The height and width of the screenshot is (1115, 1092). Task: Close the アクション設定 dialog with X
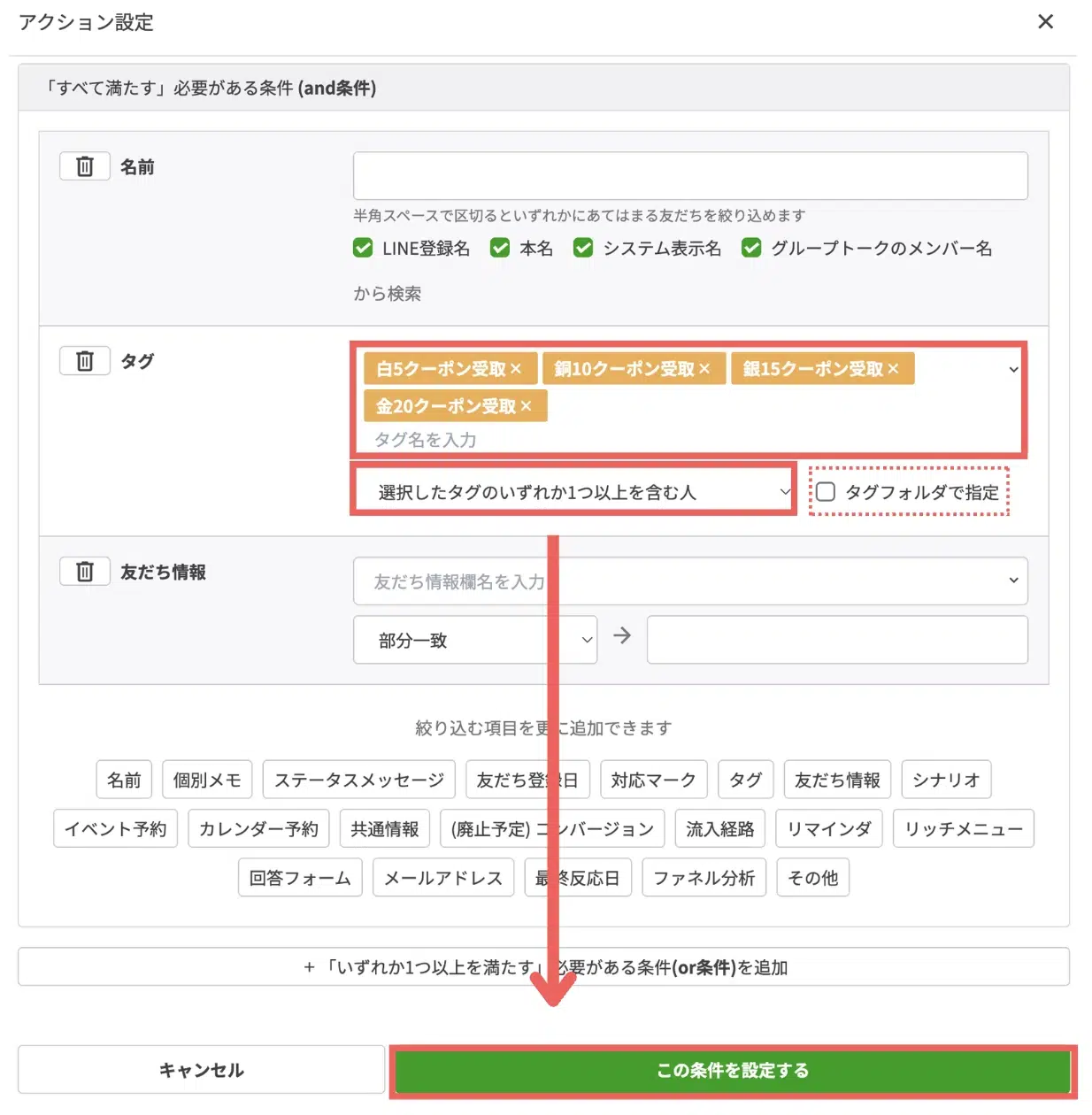(x=1045, y=21)
